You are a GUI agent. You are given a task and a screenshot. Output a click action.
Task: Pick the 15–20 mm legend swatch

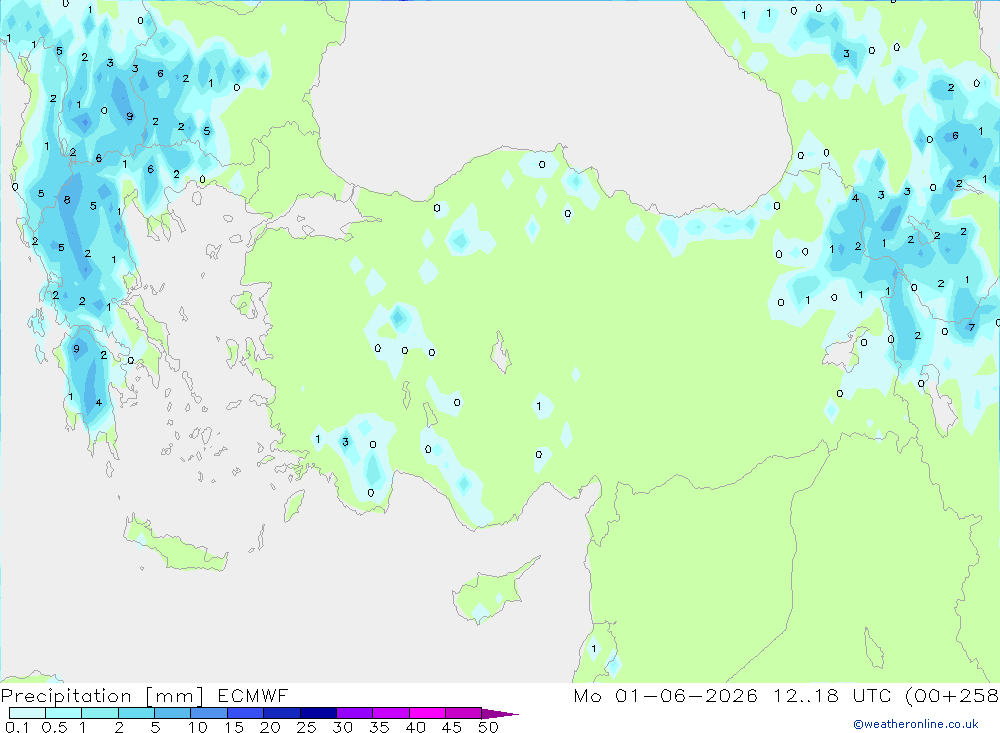coord(246,713)
